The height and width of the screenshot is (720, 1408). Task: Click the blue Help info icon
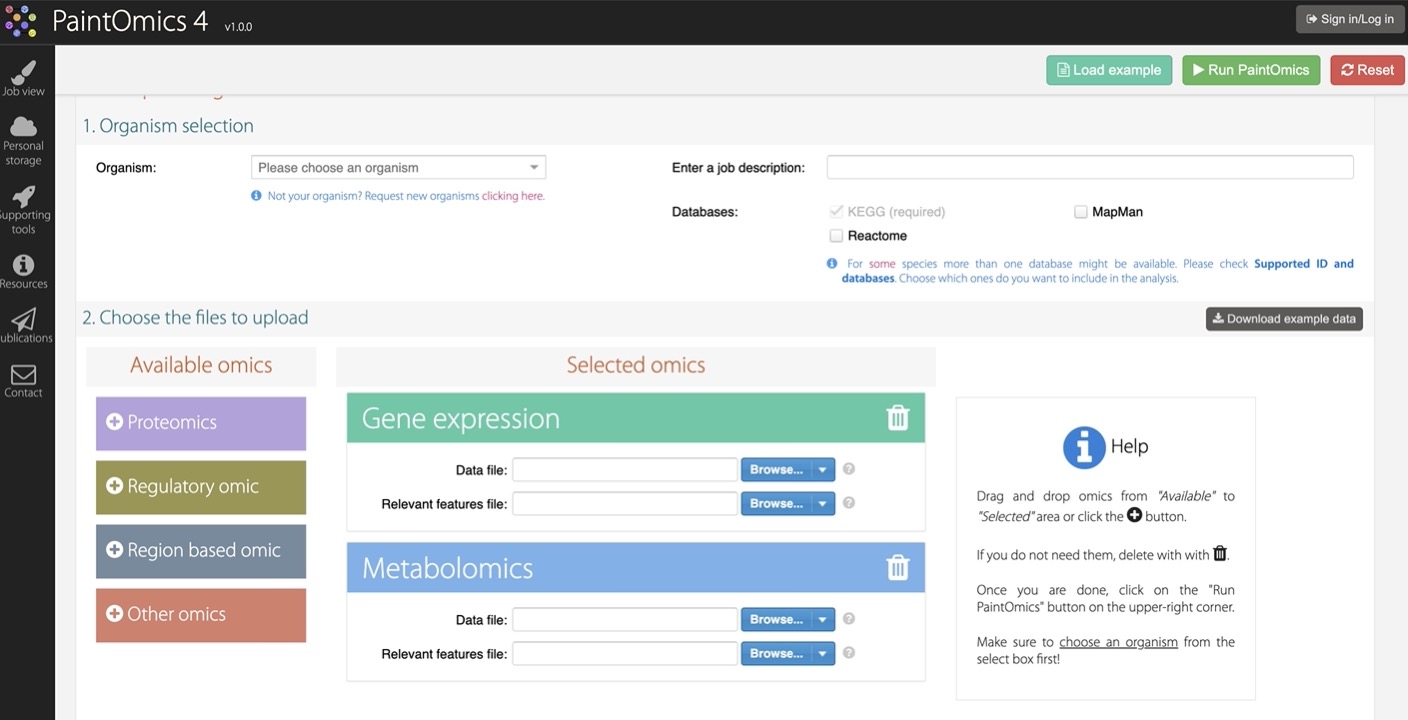pyautogui.click(x=1084, y=447)
